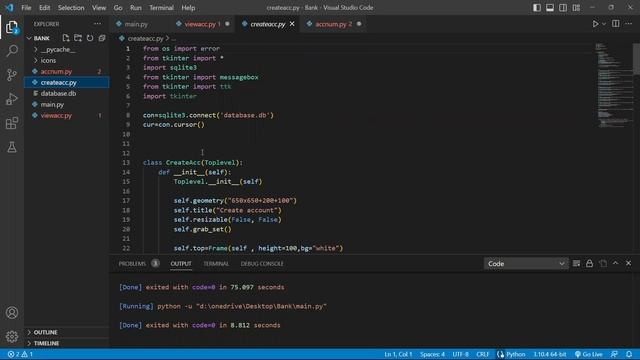Change Spaces: 4 indentation setting
The height and width of the screenshot is (360, 640).
[x=432, y=354]
